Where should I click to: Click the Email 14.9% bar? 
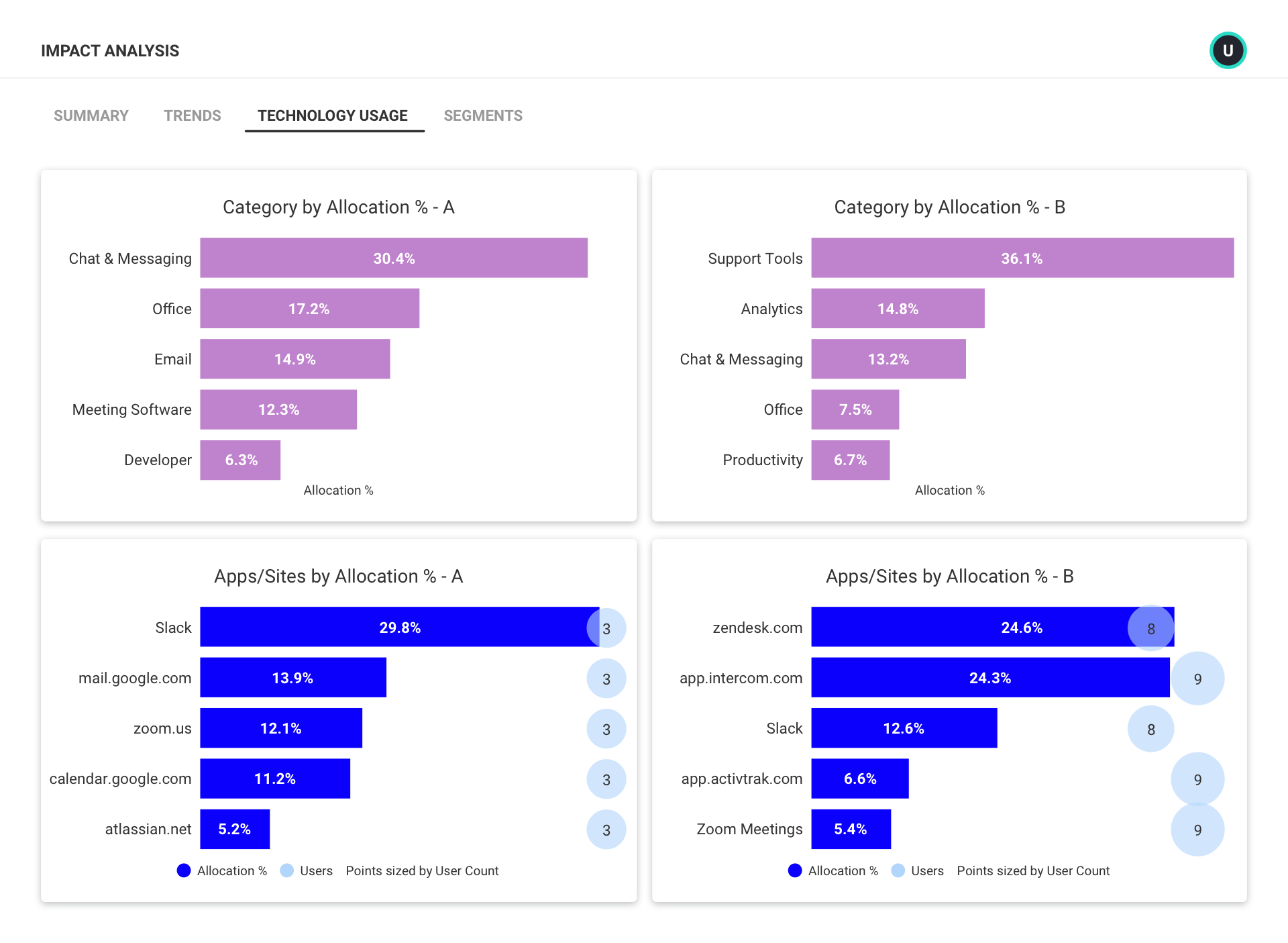pos(294,358)
